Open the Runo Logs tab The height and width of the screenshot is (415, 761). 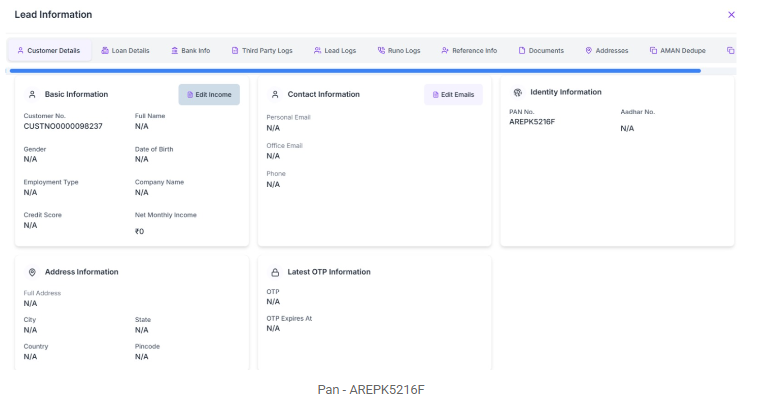(399, 50)
